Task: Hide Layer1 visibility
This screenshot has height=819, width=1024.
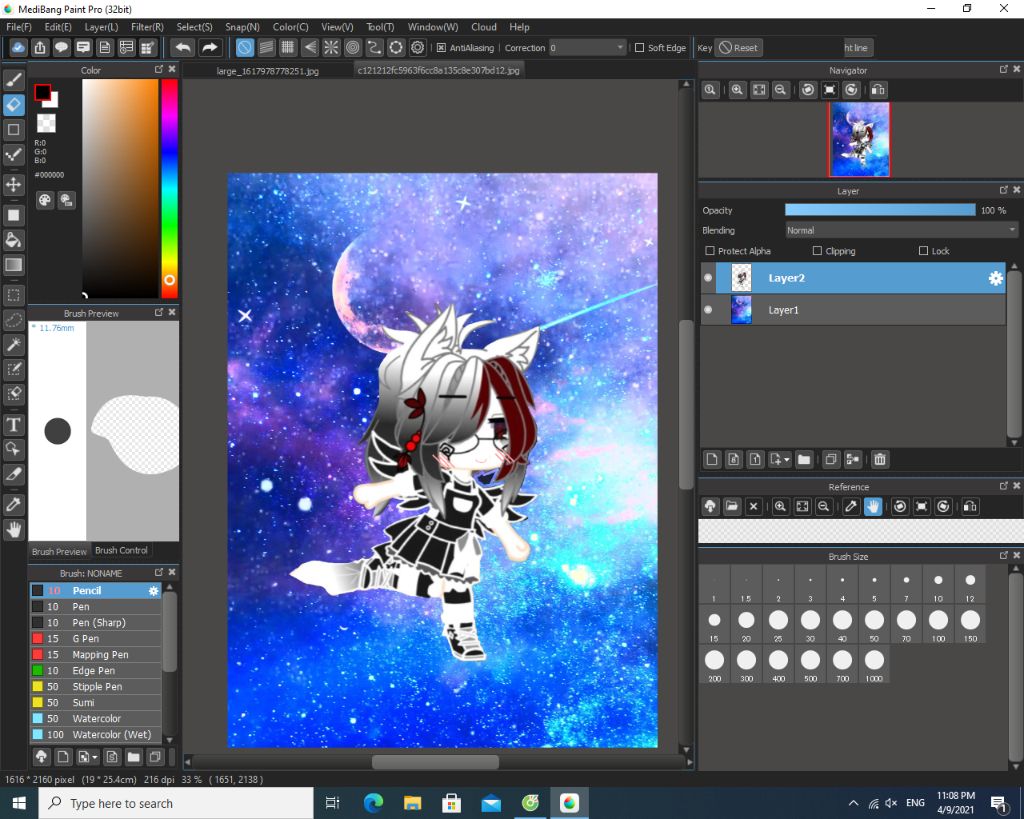Action: pyautogui.click(x=708, y=310)
